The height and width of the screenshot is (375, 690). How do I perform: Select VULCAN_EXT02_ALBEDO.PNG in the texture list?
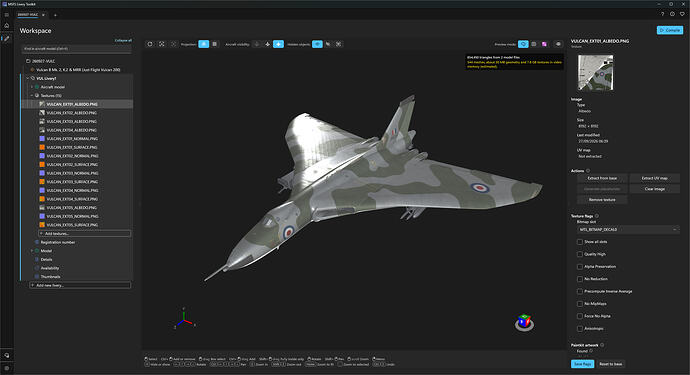(x=72, y=113)
